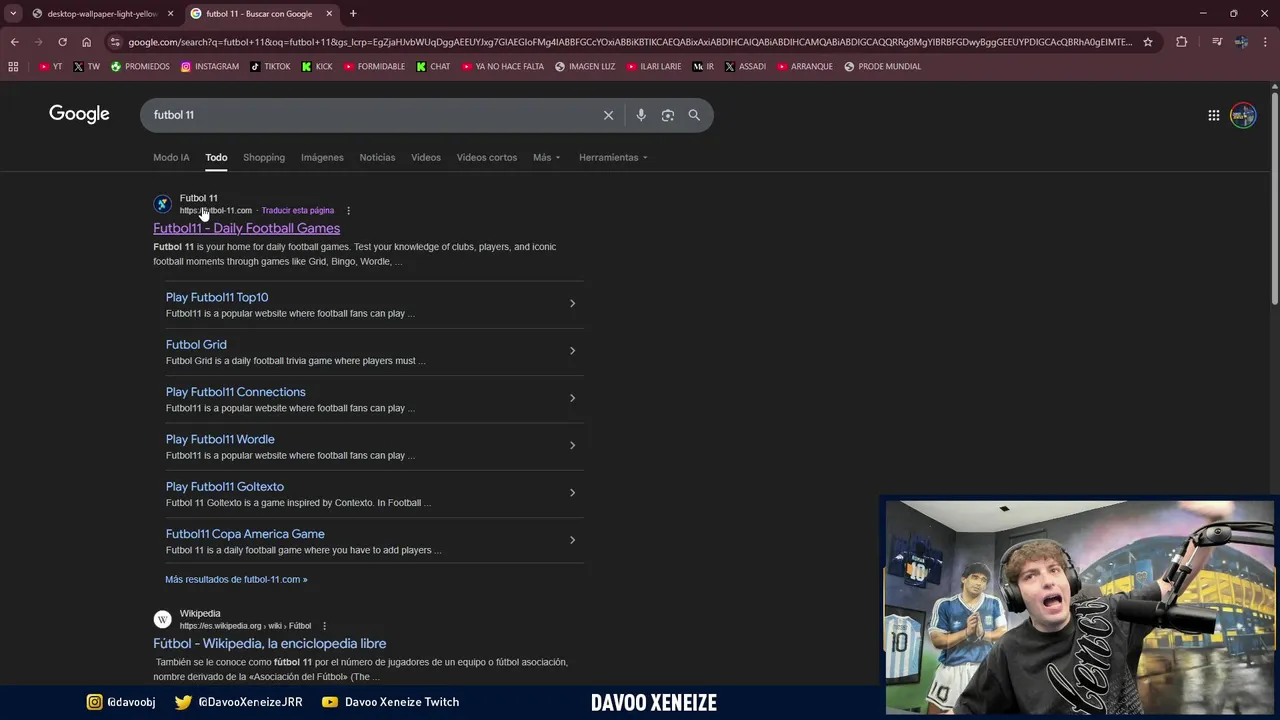Click the Futbol 11 site favicon
Viewport: 1280px width, 720px height.
coord(163,204)
